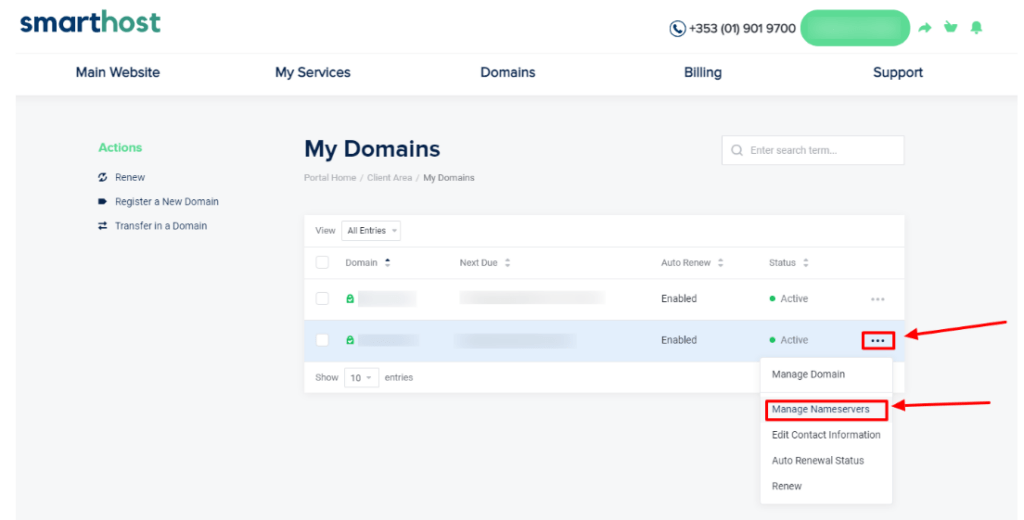Check the first domain row checkbox
The image size is (1024, 520).
pyautogui.click(x=322, y=299)
